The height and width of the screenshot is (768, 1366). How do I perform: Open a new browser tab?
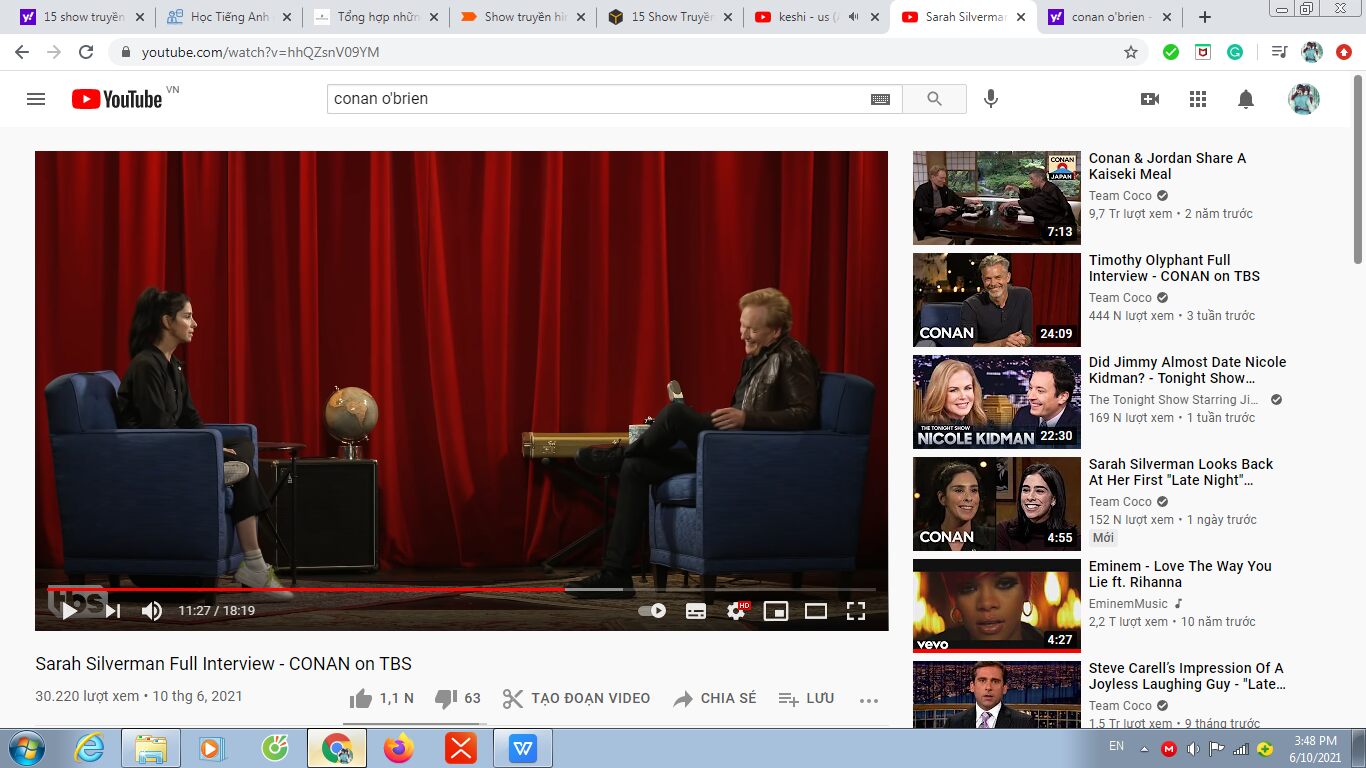click(1204, 17)
